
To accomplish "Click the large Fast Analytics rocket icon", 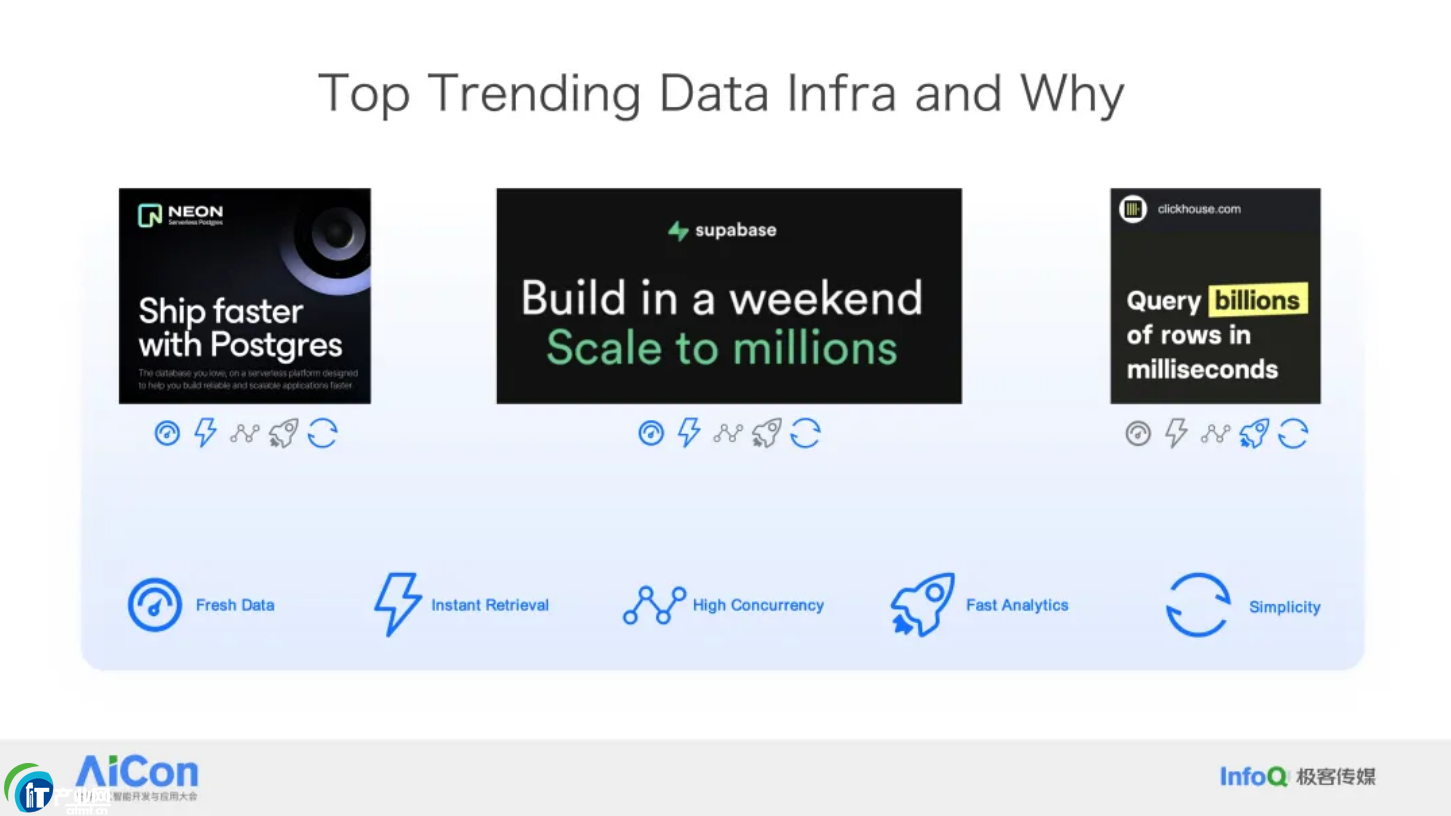I will tap(922, 604).
